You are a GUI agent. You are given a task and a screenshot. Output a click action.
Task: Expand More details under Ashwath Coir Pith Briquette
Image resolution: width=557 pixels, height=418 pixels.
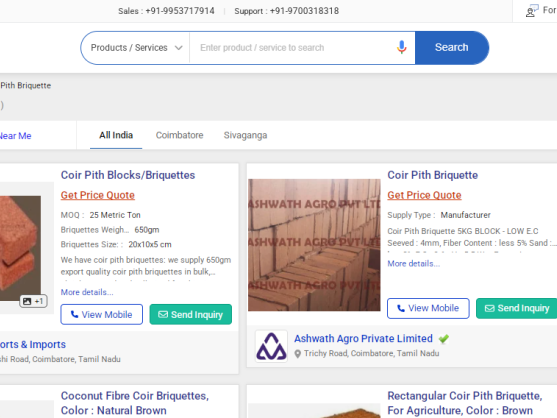(x=413, y=264)
